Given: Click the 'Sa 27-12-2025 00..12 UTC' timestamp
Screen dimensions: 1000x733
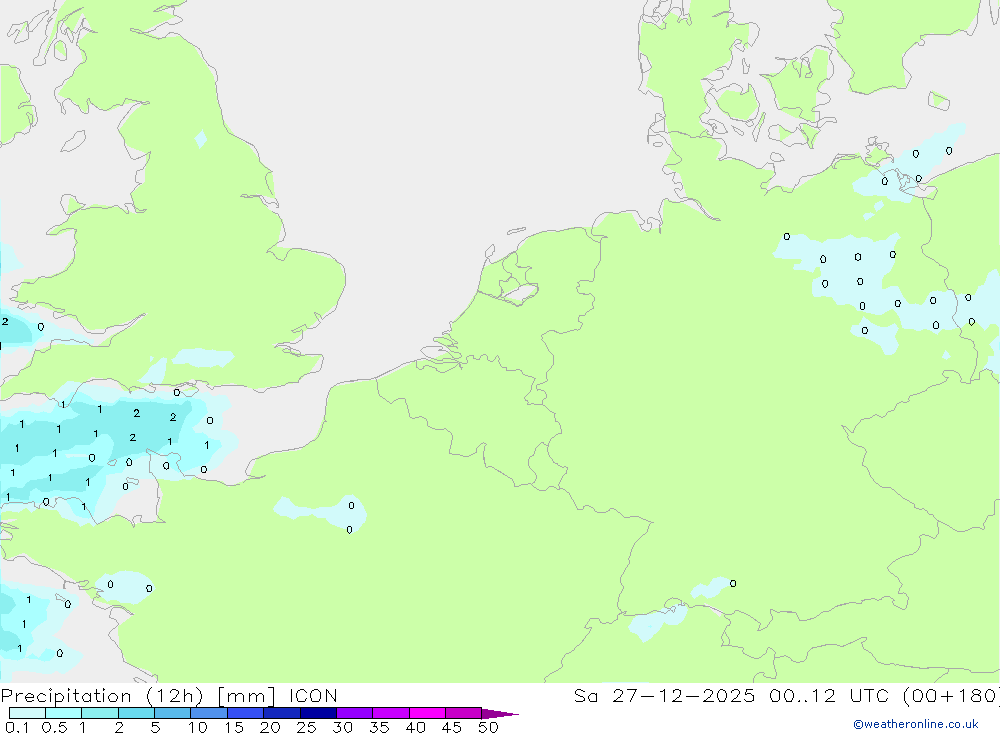Looking at the screenshot, I should [732, 696].
